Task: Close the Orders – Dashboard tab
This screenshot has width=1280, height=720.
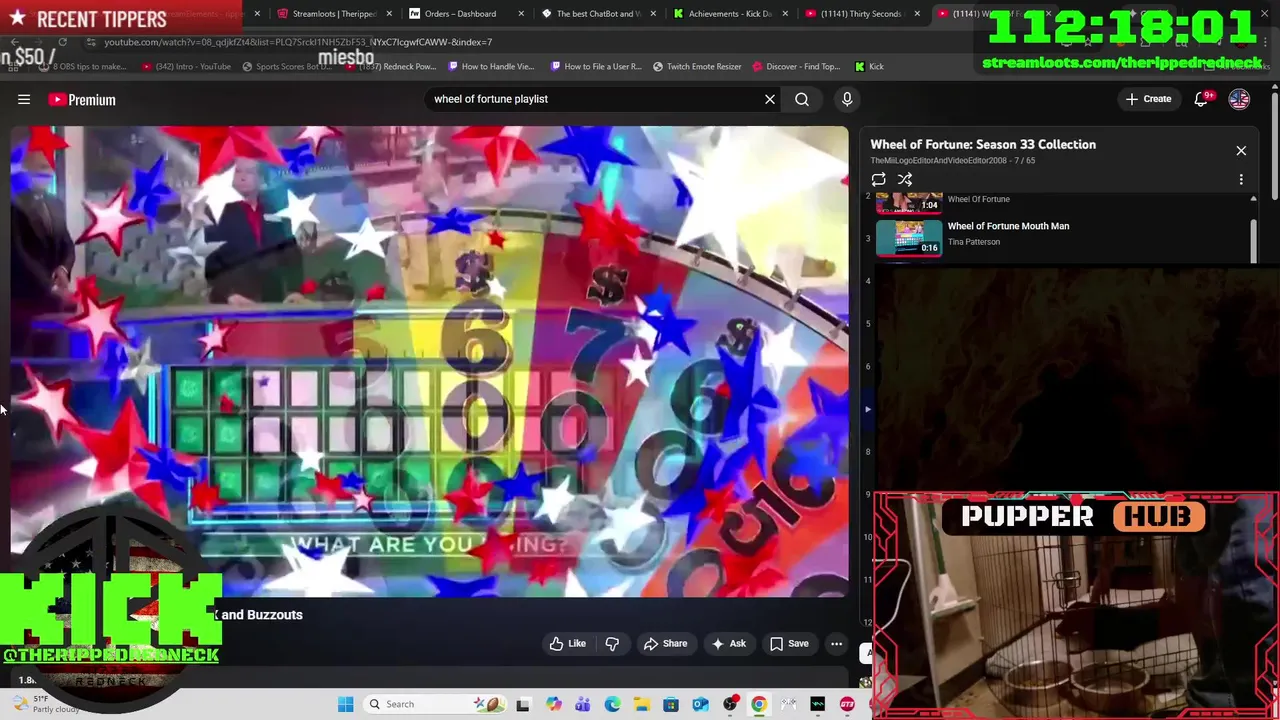Action: tap(522, 14)
